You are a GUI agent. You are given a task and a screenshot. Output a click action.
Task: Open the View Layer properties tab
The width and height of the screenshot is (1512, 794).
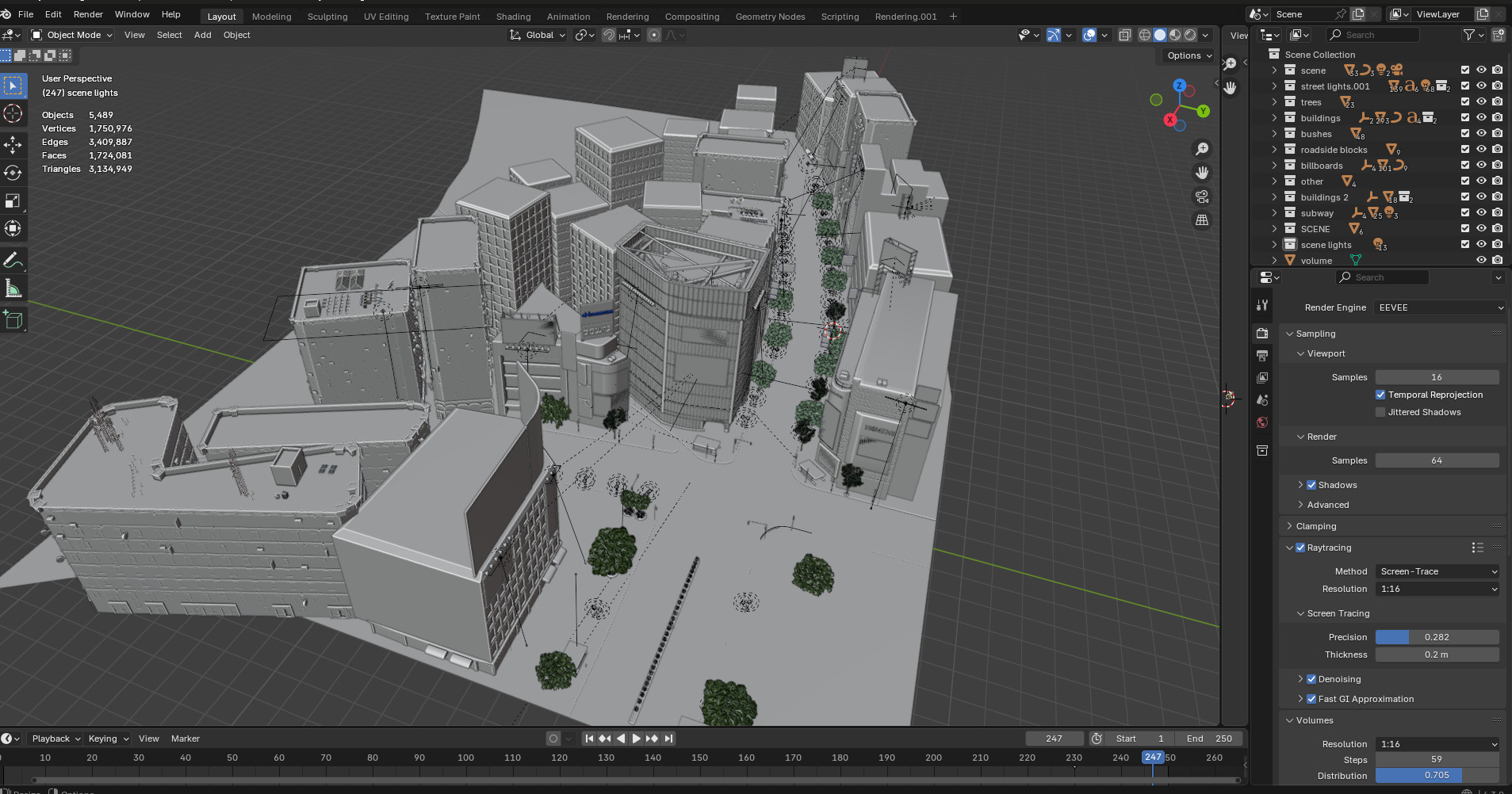(x=1262, y=378)
